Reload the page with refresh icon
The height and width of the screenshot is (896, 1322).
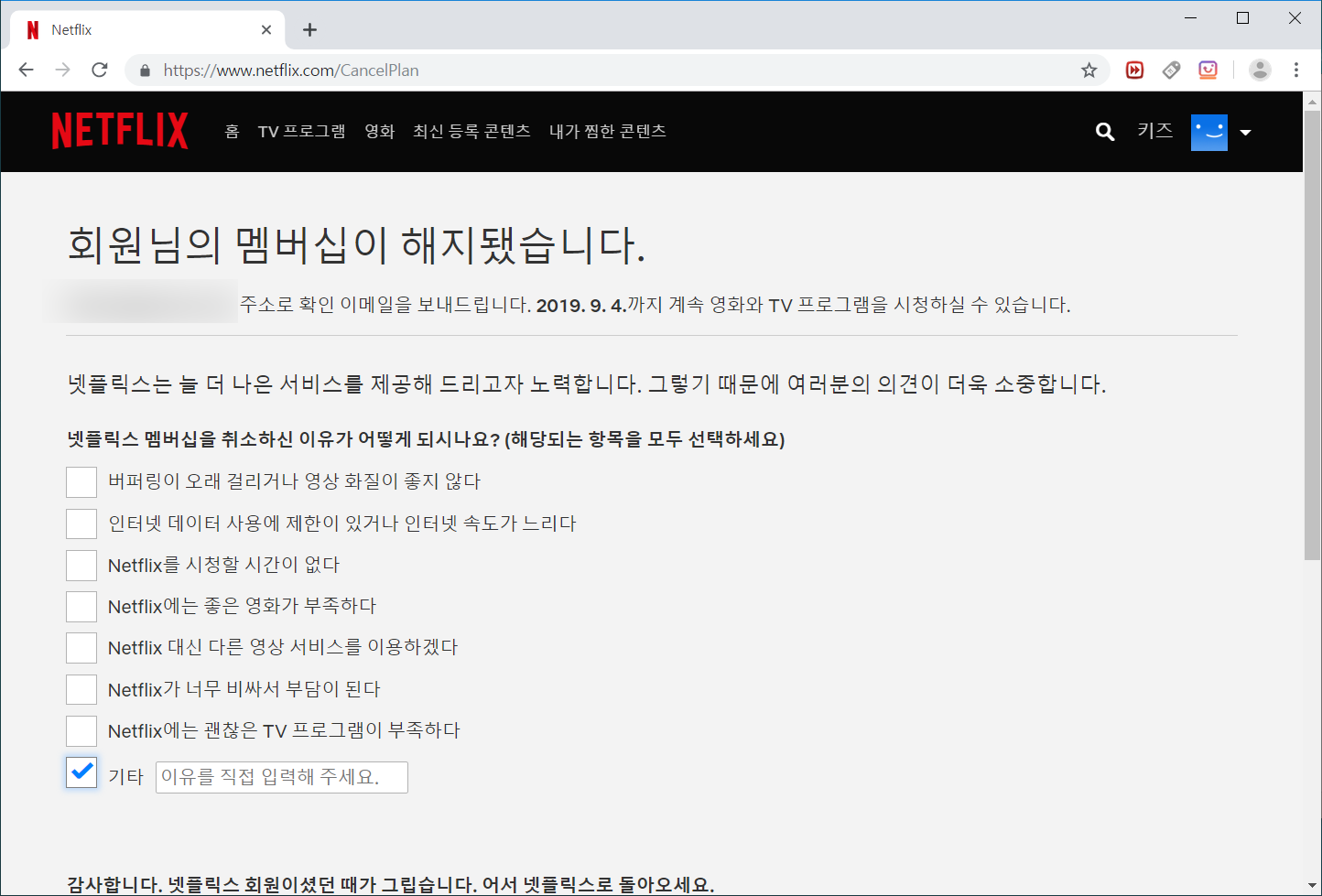(100, 70)
